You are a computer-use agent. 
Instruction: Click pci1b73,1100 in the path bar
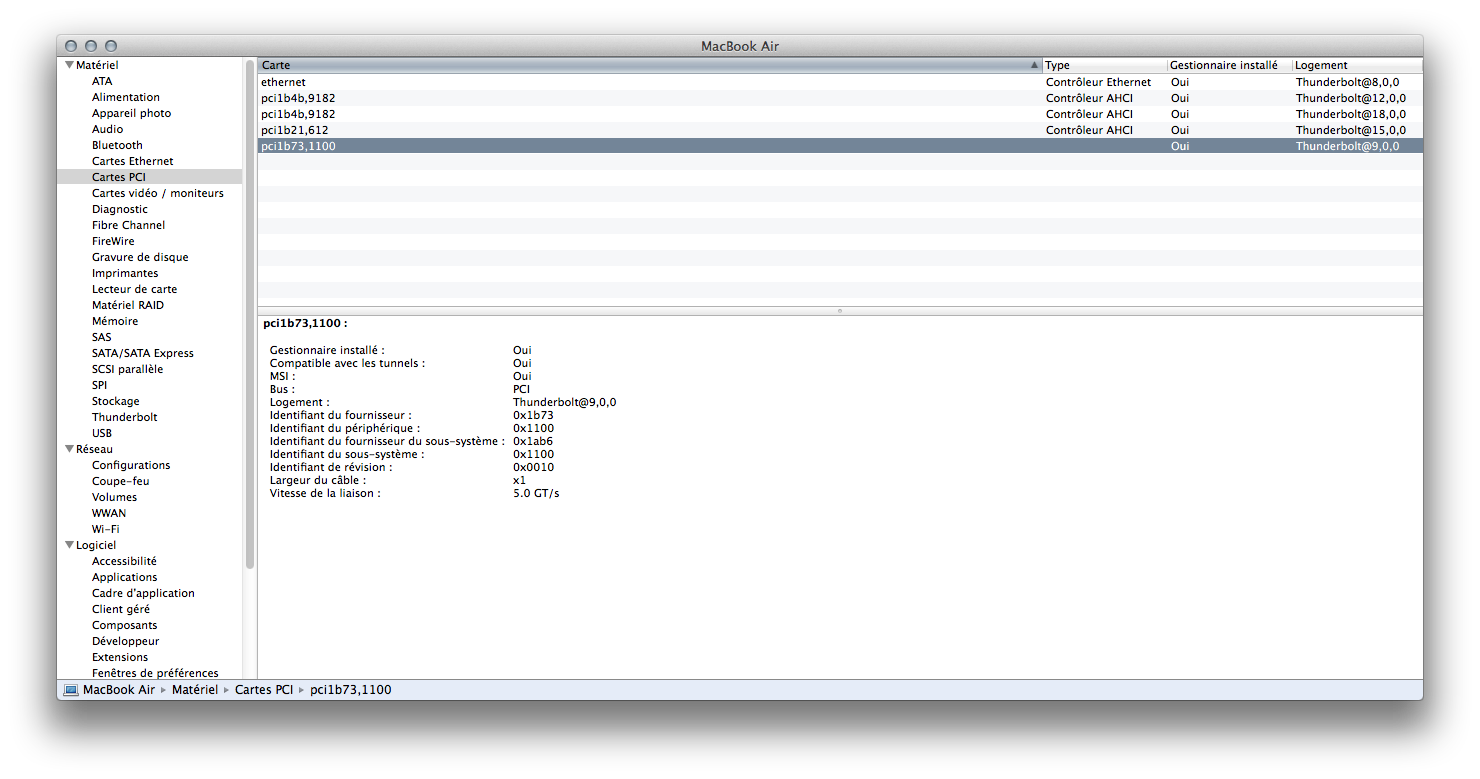pyautogui.click(x=351, y=690)
